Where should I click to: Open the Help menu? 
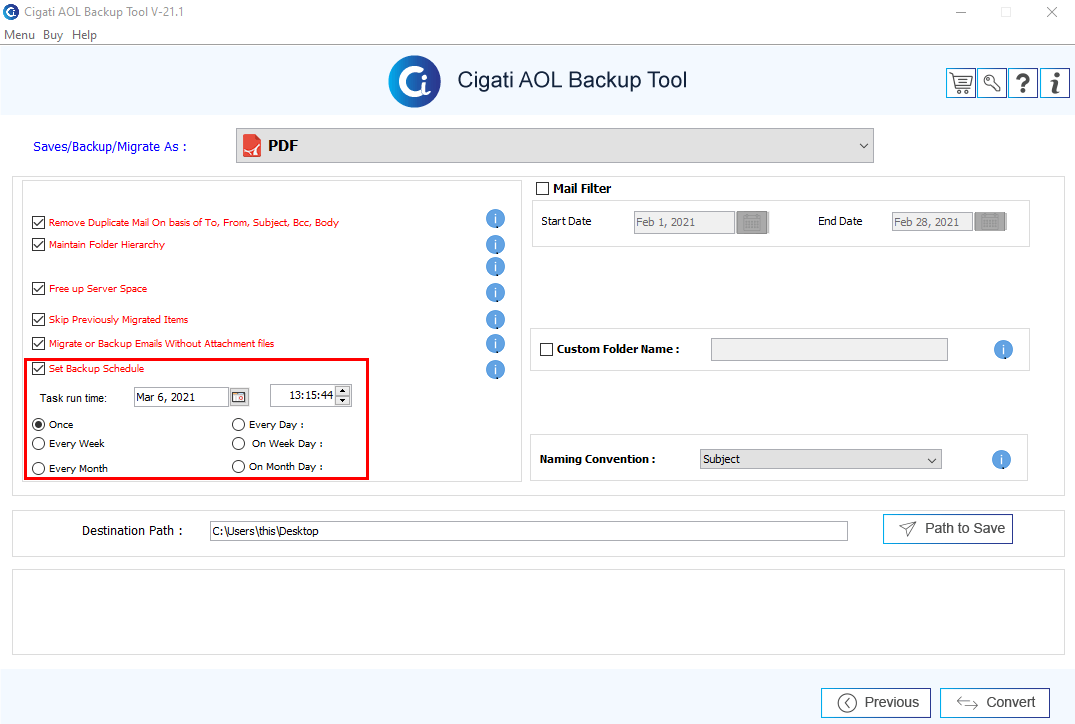(x=84, y=35)
